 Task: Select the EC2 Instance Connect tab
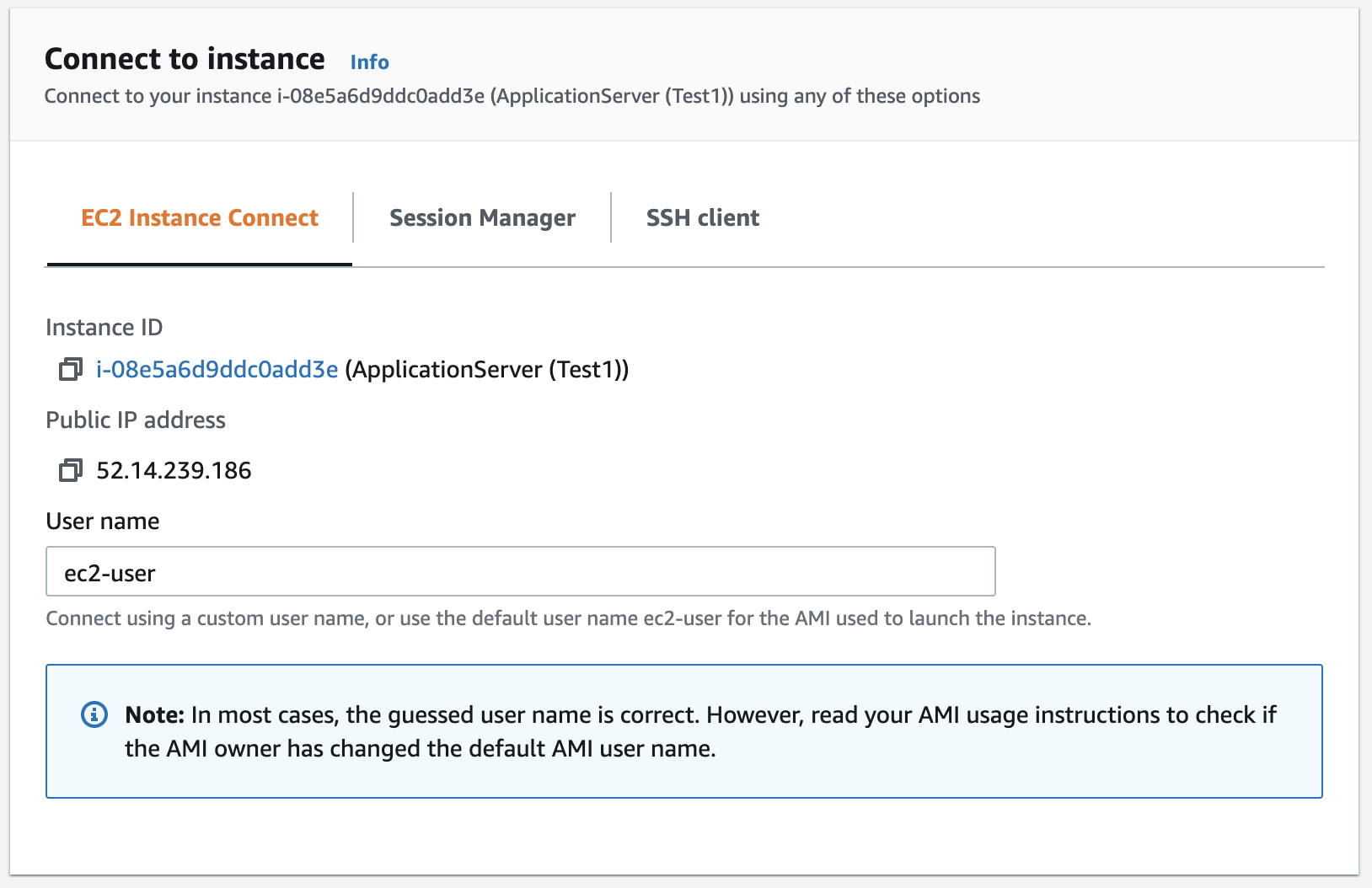click(x=200, y=218)
